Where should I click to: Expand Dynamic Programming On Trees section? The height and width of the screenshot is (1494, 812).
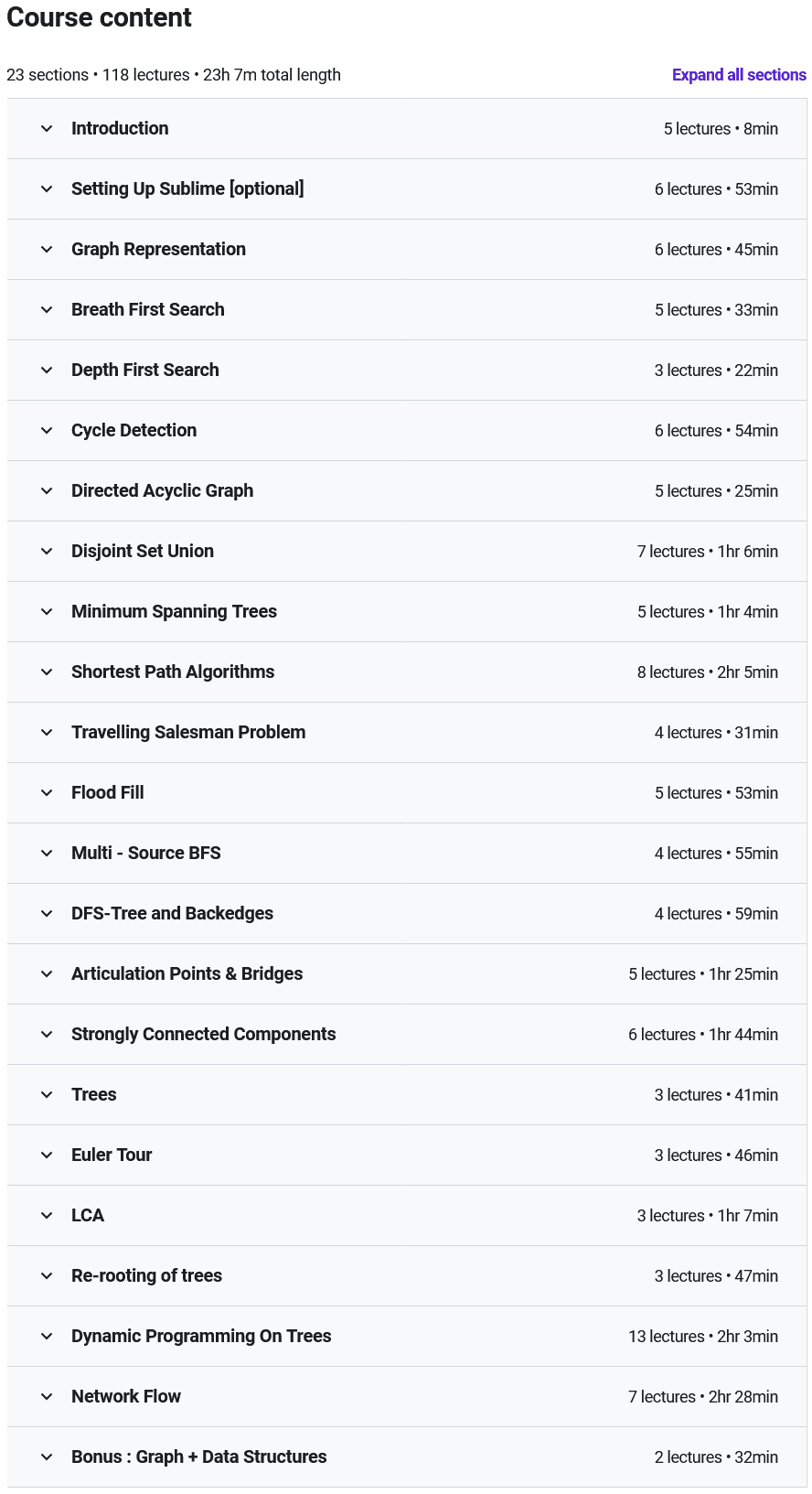(x=201, y=1337)
